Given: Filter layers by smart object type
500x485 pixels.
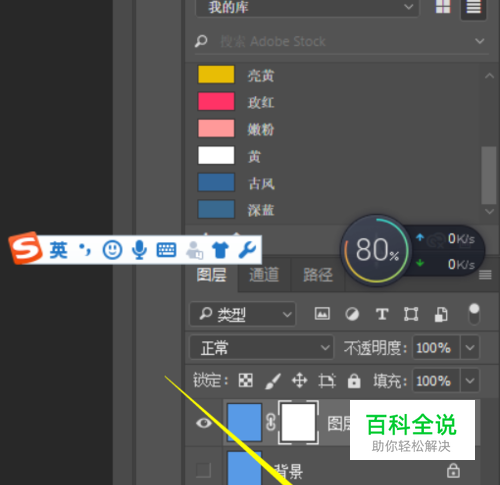Looking at the screenshot, I should [441, 314].
